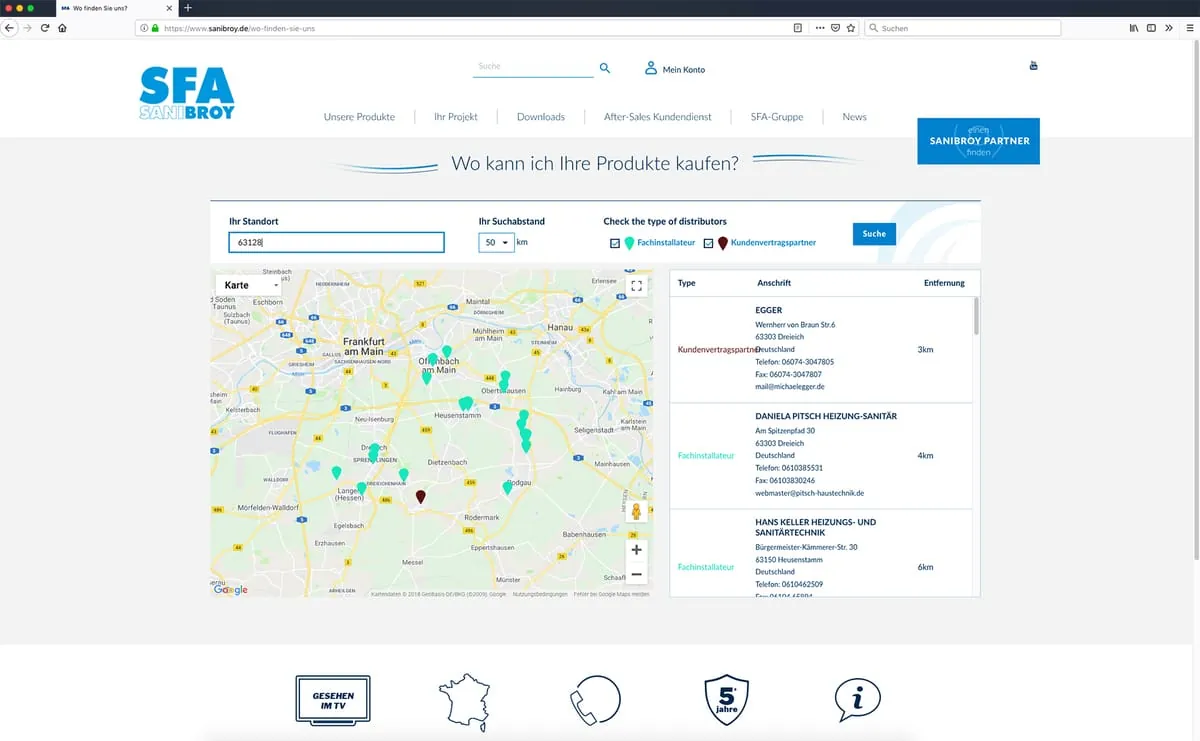Zoom in on the map
Image resolution: width=1200 pixels, height=741 pixels.
636,550
